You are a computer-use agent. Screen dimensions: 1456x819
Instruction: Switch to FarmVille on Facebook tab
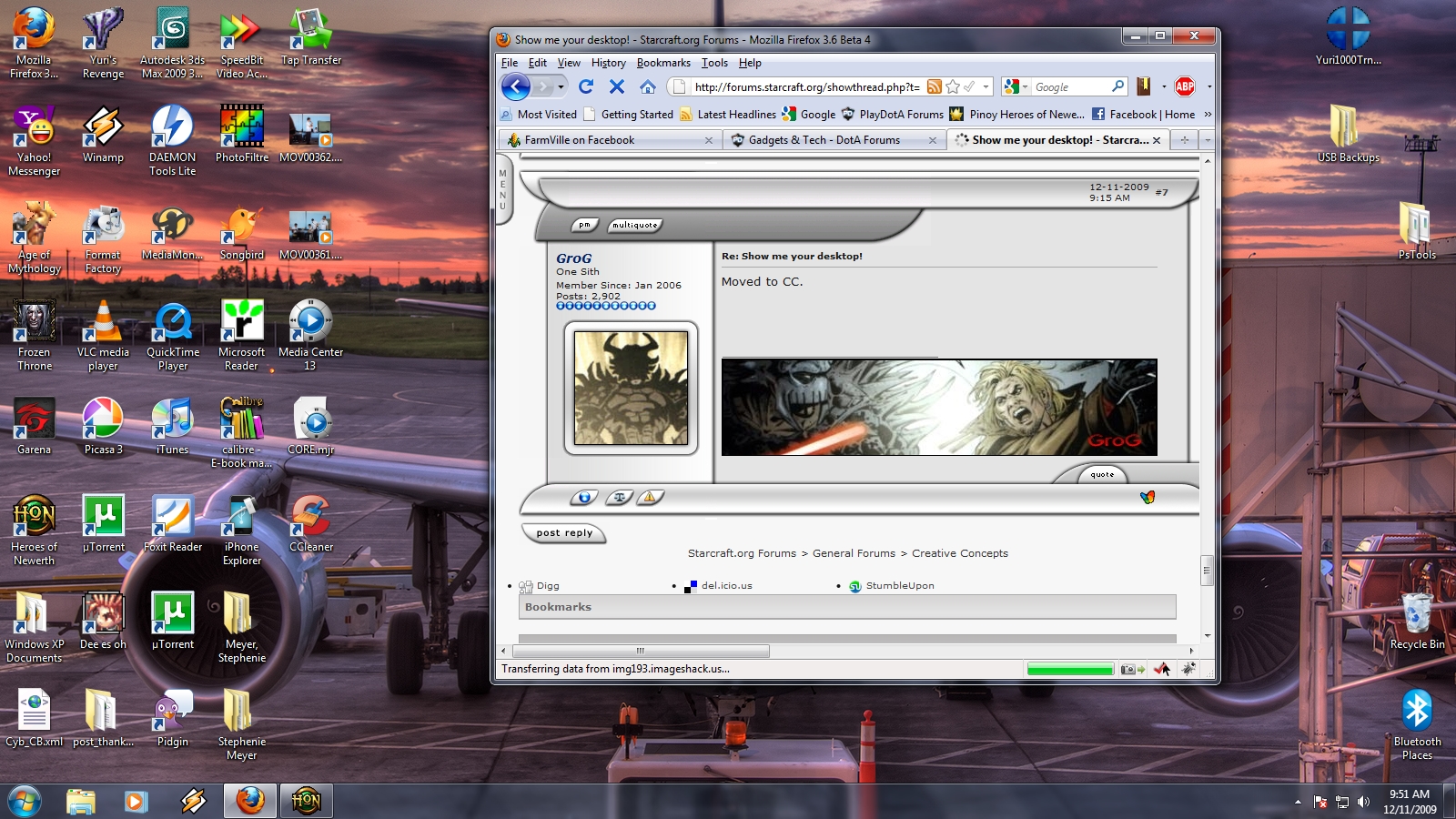coord(610,140)
